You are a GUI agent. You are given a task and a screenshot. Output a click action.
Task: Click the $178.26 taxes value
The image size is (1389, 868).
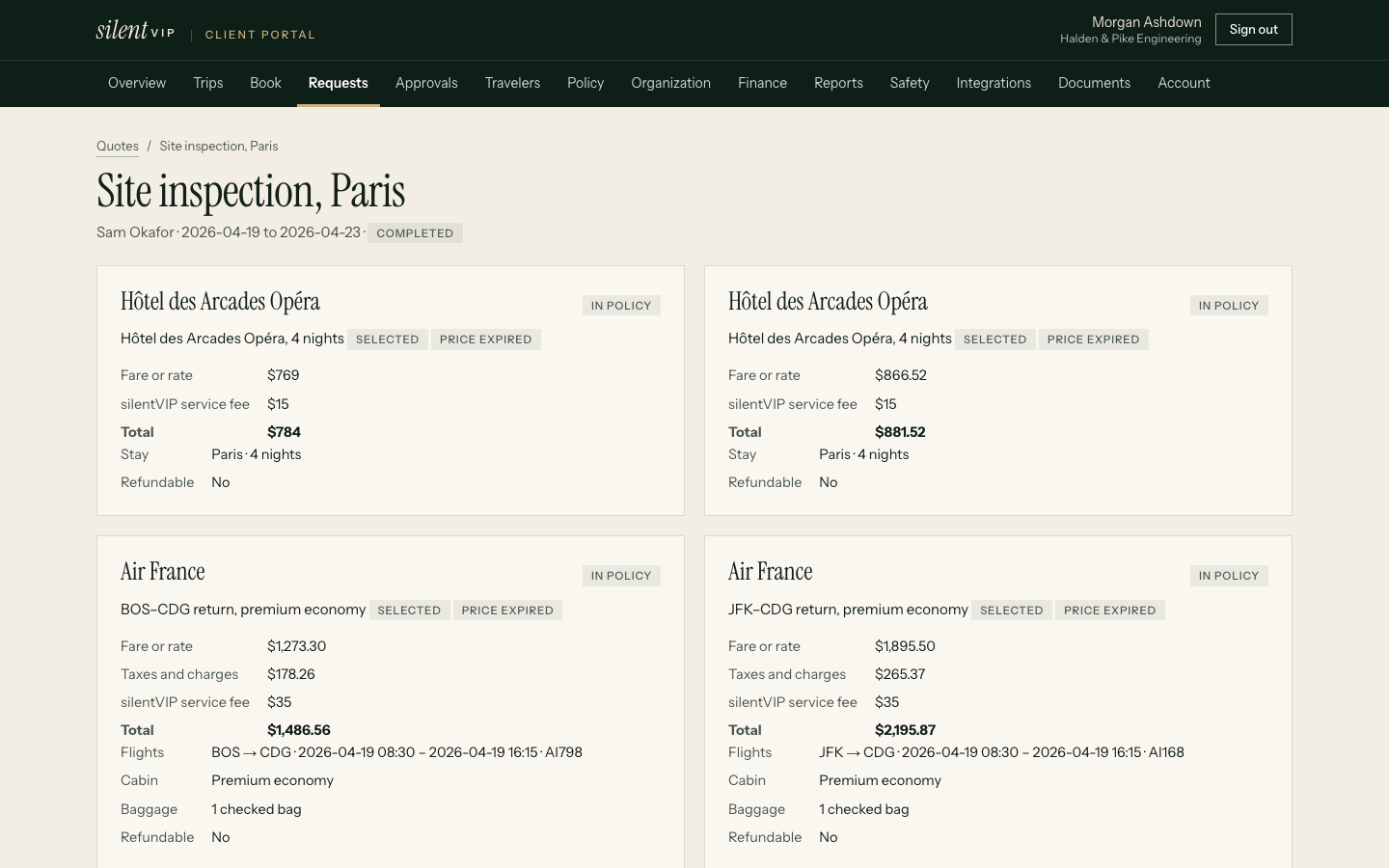[x=291, y=674]
